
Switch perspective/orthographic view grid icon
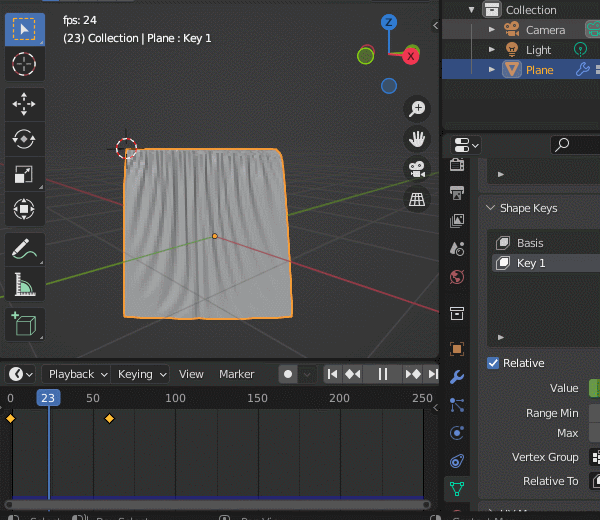(x=417, y=200)
